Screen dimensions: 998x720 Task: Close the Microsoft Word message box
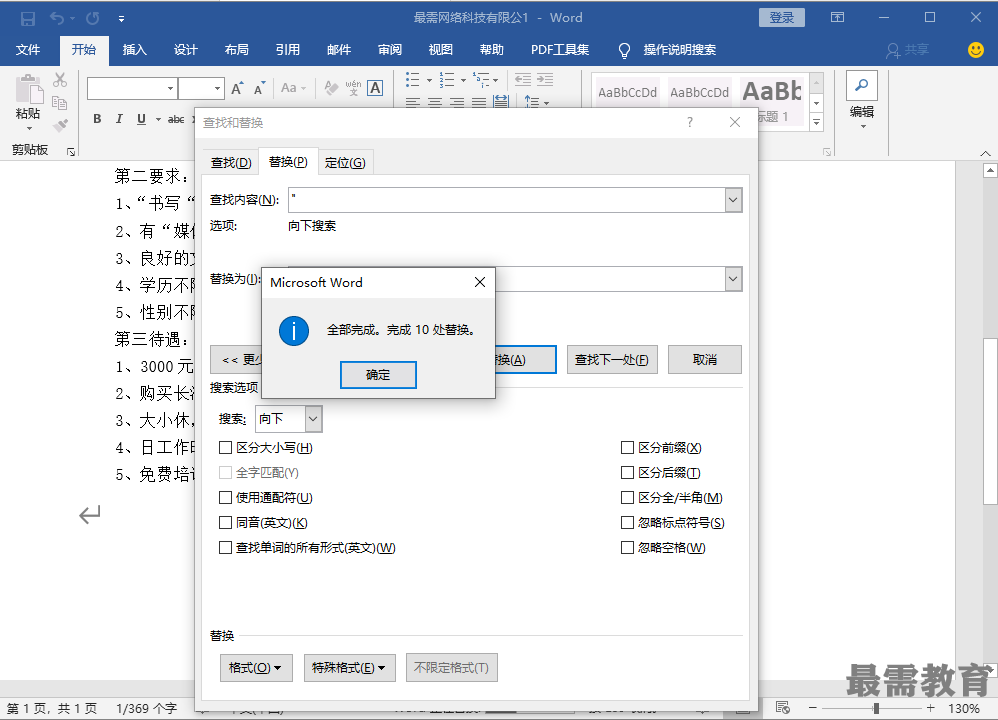pos(480,282)
